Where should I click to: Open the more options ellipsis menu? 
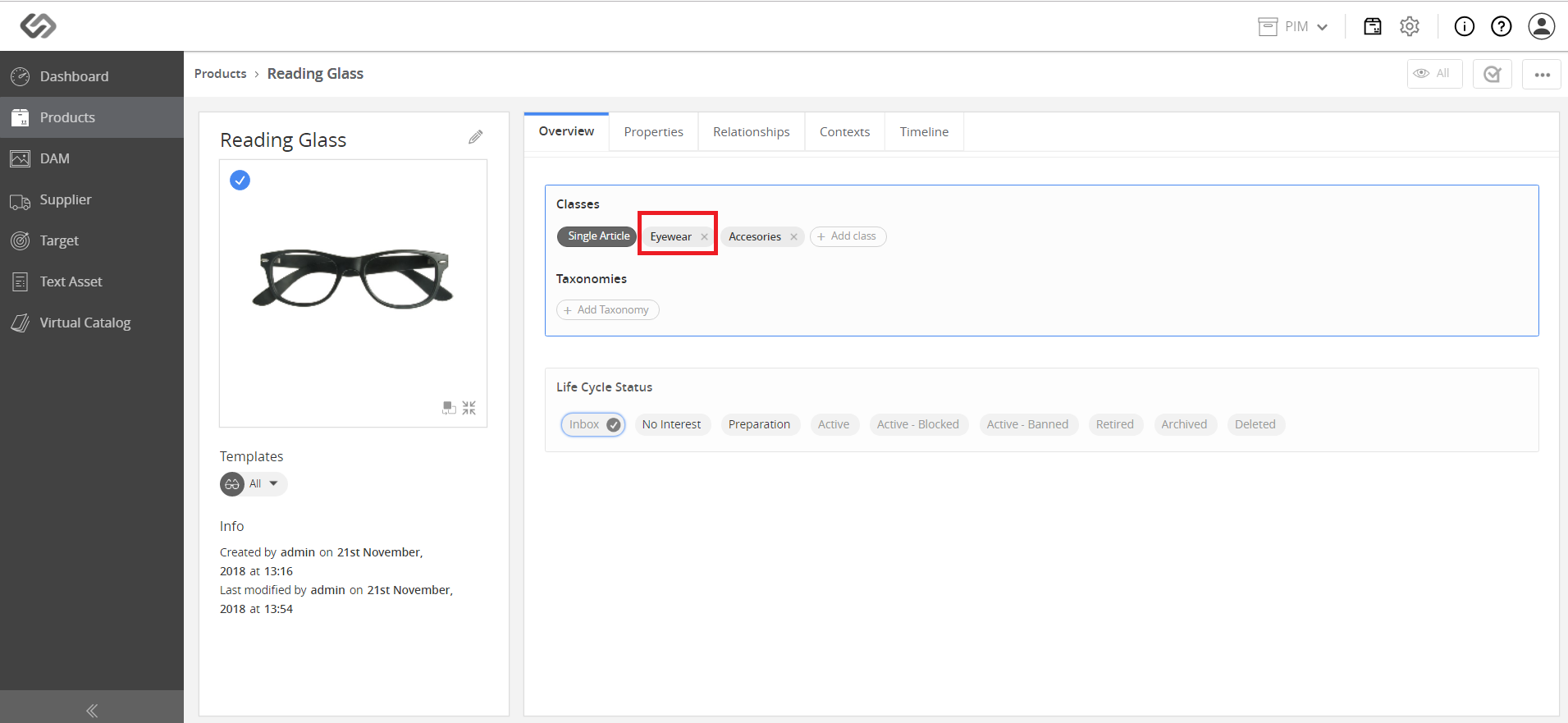tap(1542, 74)
